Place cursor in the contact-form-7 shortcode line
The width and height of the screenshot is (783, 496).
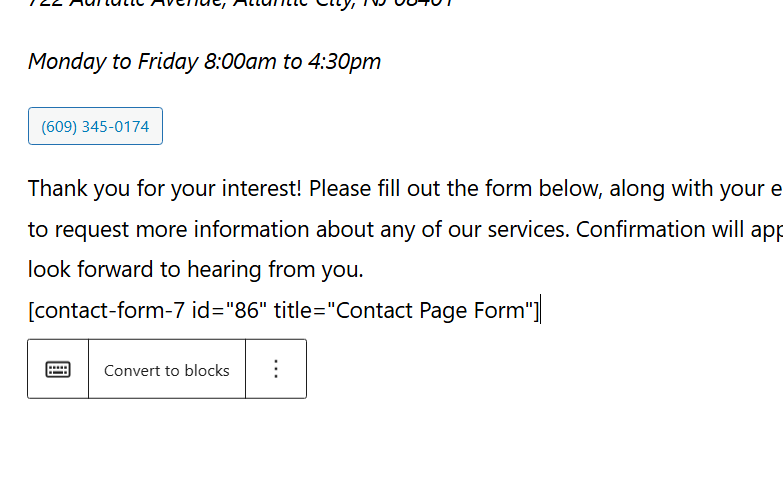[x=284, y=310]
